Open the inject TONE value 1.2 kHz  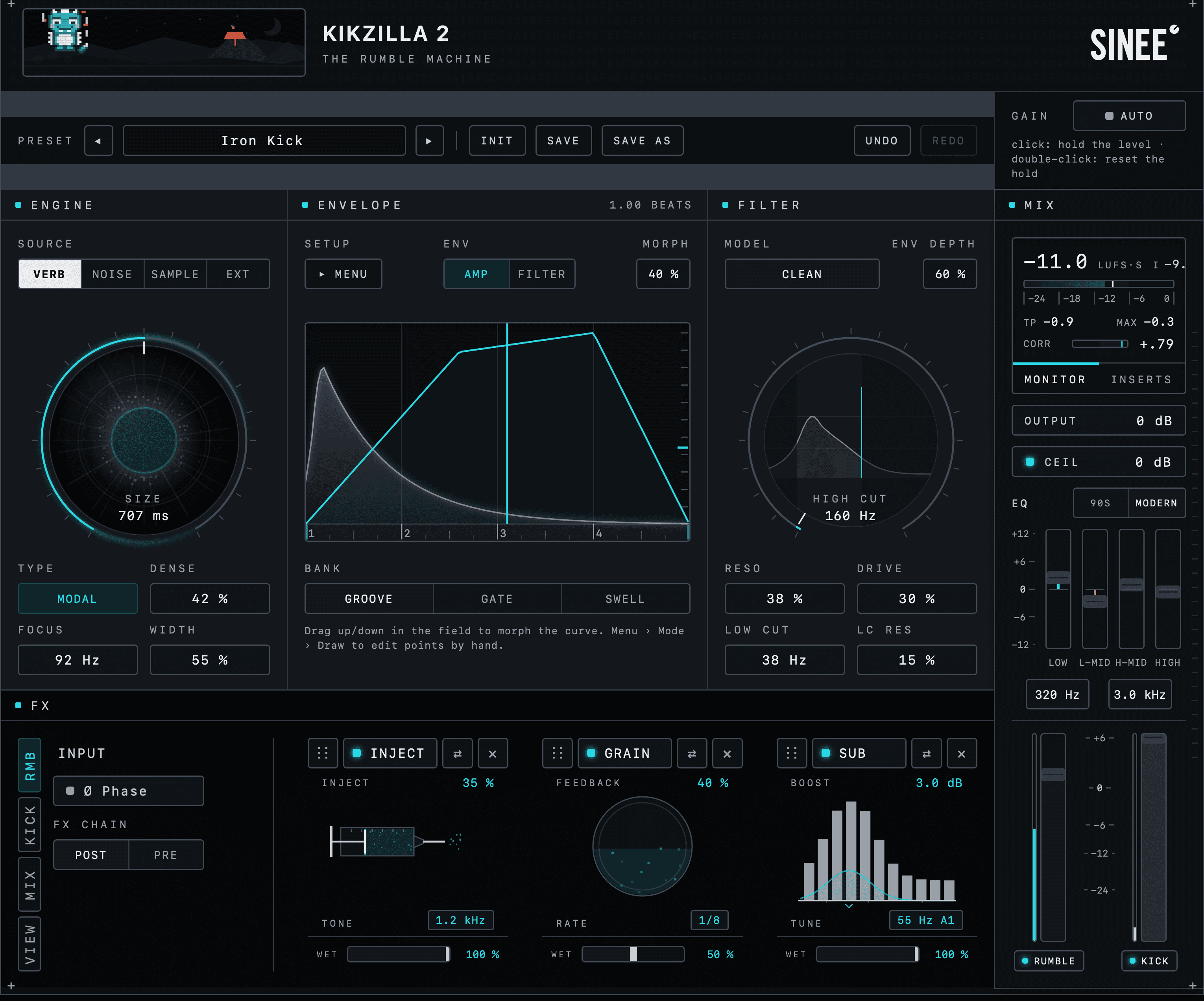click(x=460, y=920)
